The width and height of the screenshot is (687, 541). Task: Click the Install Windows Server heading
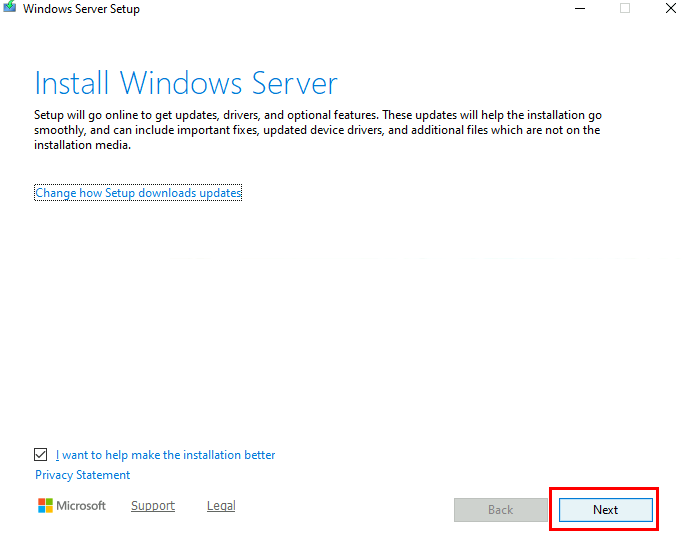186,83
